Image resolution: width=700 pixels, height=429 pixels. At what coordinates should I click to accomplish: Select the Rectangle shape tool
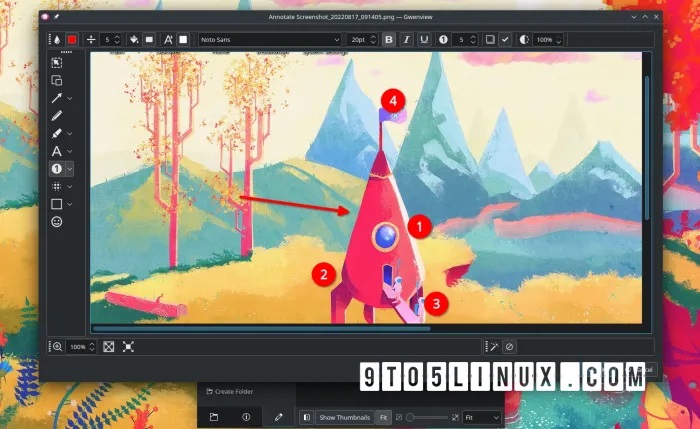(57, 204)
